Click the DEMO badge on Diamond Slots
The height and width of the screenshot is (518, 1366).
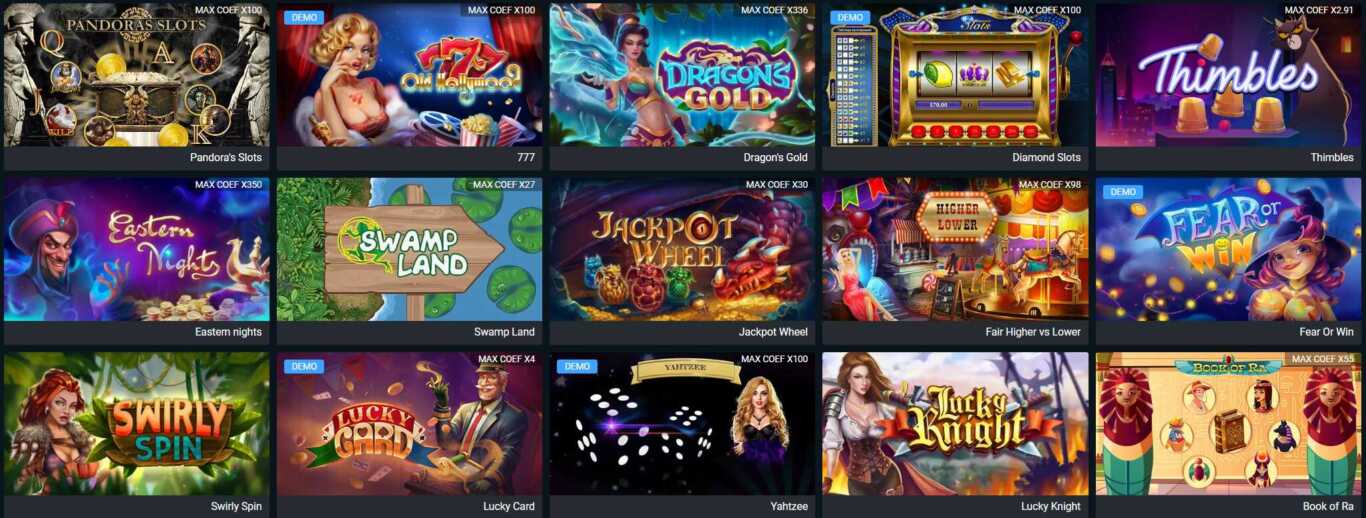click(849, 18)
